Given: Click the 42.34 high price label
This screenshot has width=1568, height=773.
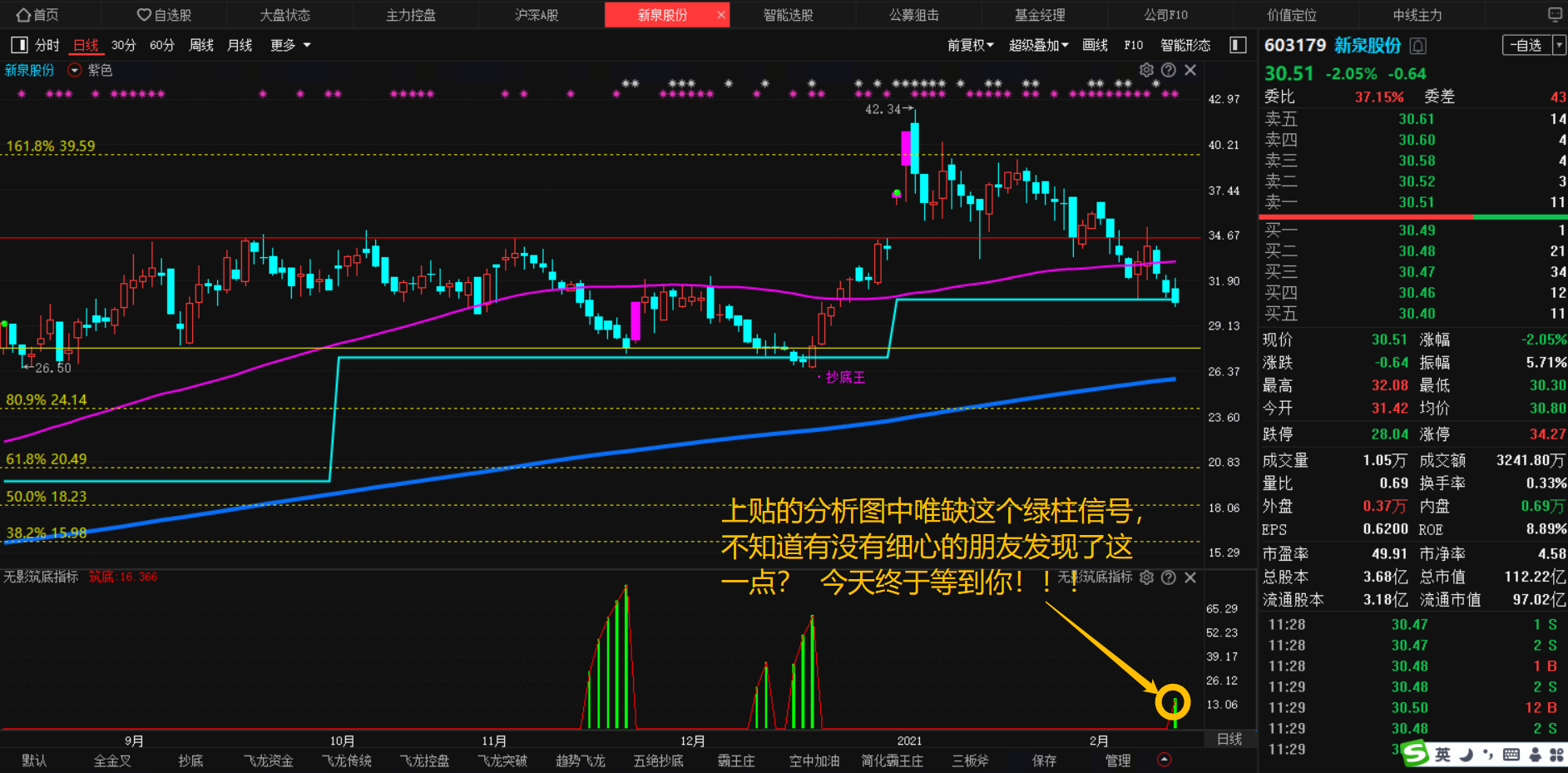Looking at the screenshot, I should pos(883,109).
